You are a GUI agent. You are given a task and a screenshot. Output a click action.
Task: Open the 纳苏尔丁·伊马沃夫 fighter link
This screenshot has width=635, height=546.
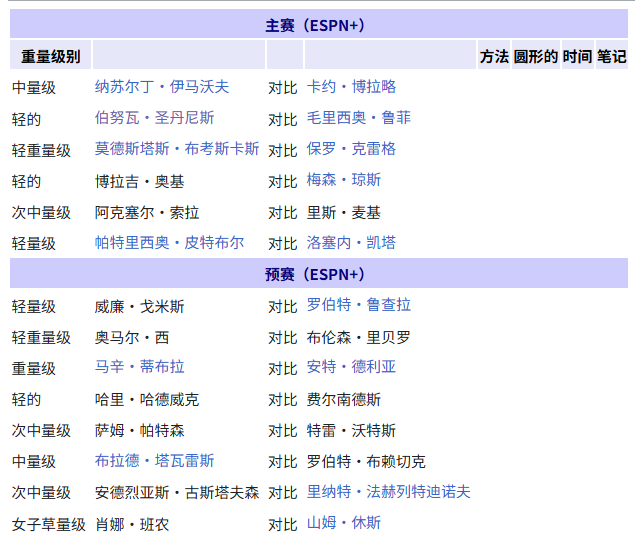coord(162,87)
